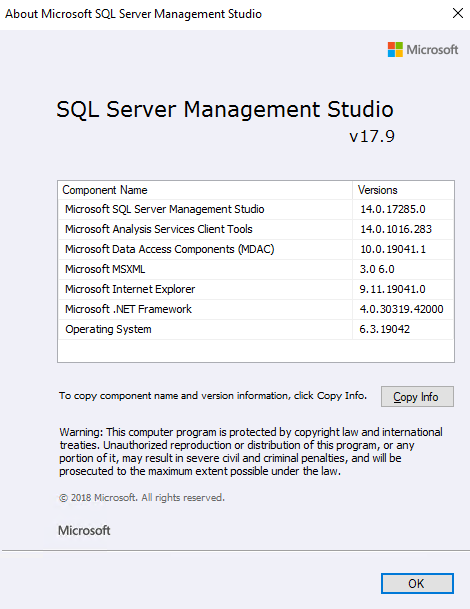Select the Analysis Services Client Tools row
Screen dimensions: 470x609
point(256,230)
